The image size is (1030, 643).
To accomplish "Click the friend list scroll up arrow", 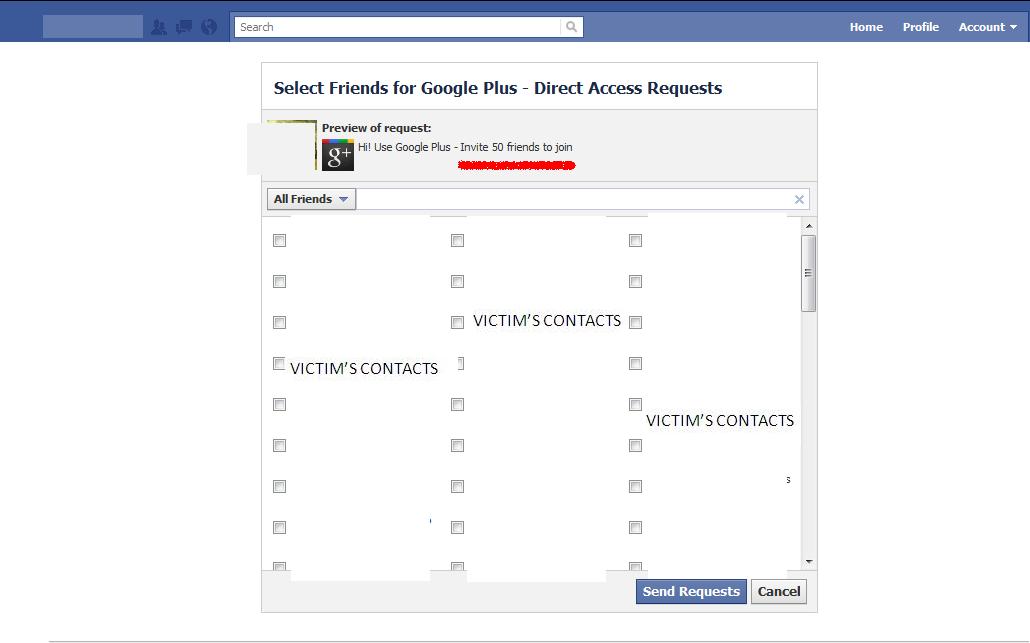I will click(x=808, y=226).
